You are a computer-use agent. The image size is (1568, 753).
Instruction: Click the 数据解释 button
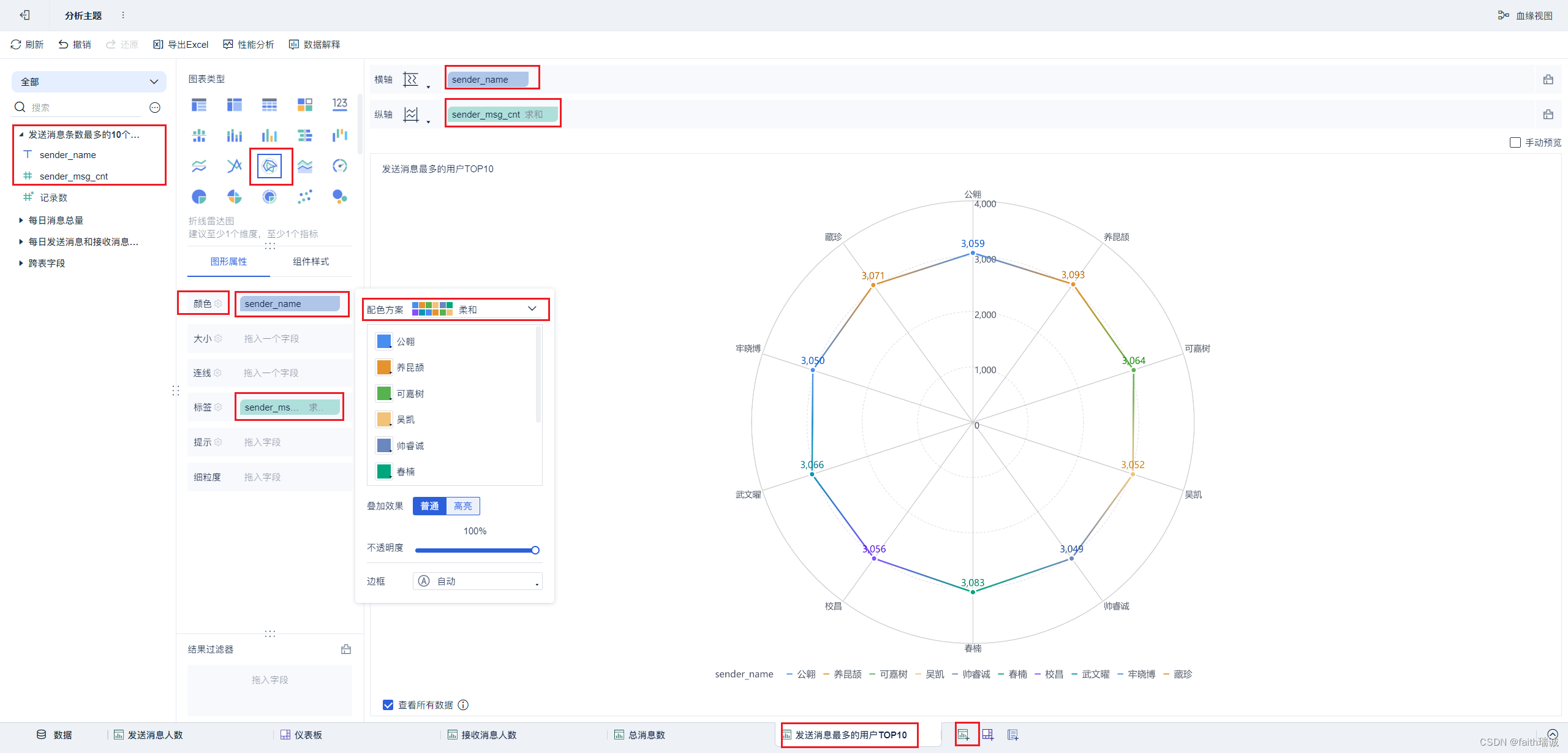[315, 45]
